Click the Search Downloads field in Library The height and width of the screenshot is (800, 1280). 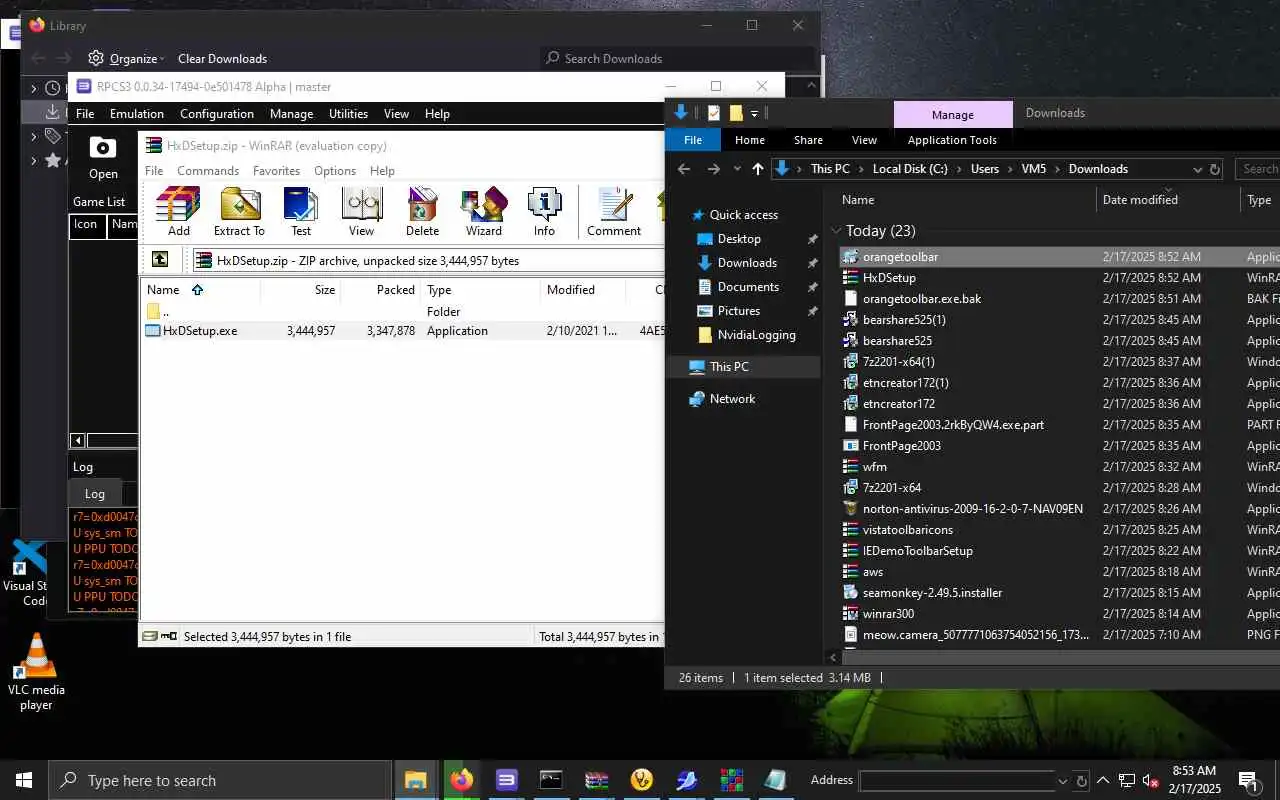(676, 58)
